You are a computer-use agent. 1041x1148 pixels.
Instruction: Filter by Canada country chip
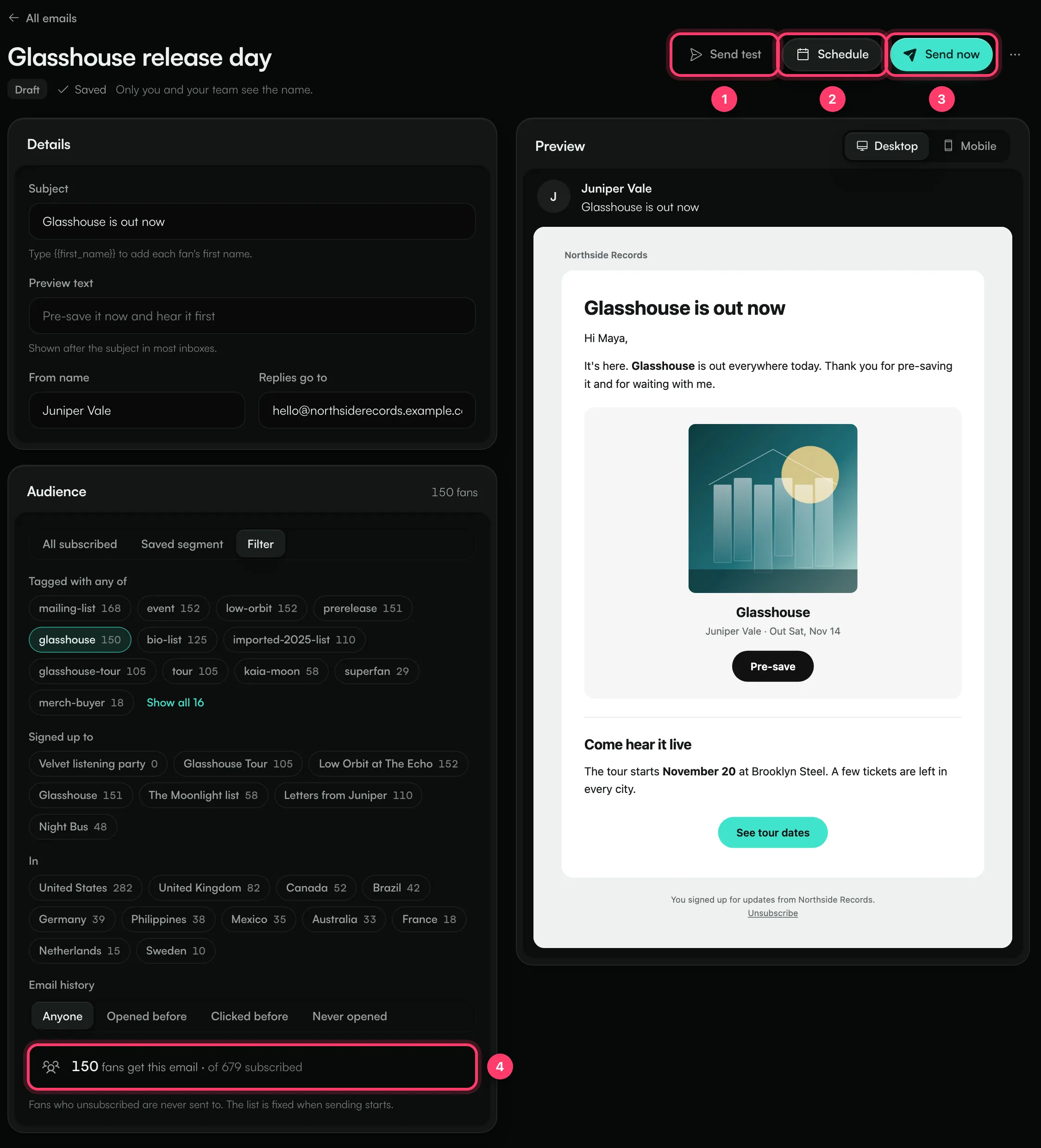point(316,888)
